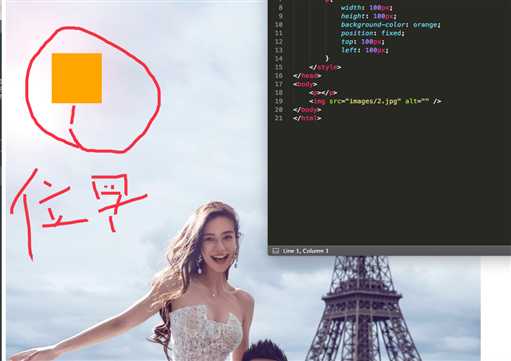The width and height of the screenshot is (511, 361).
Task: Click the opening "<body>" tag in the editor
Action: 305,84
